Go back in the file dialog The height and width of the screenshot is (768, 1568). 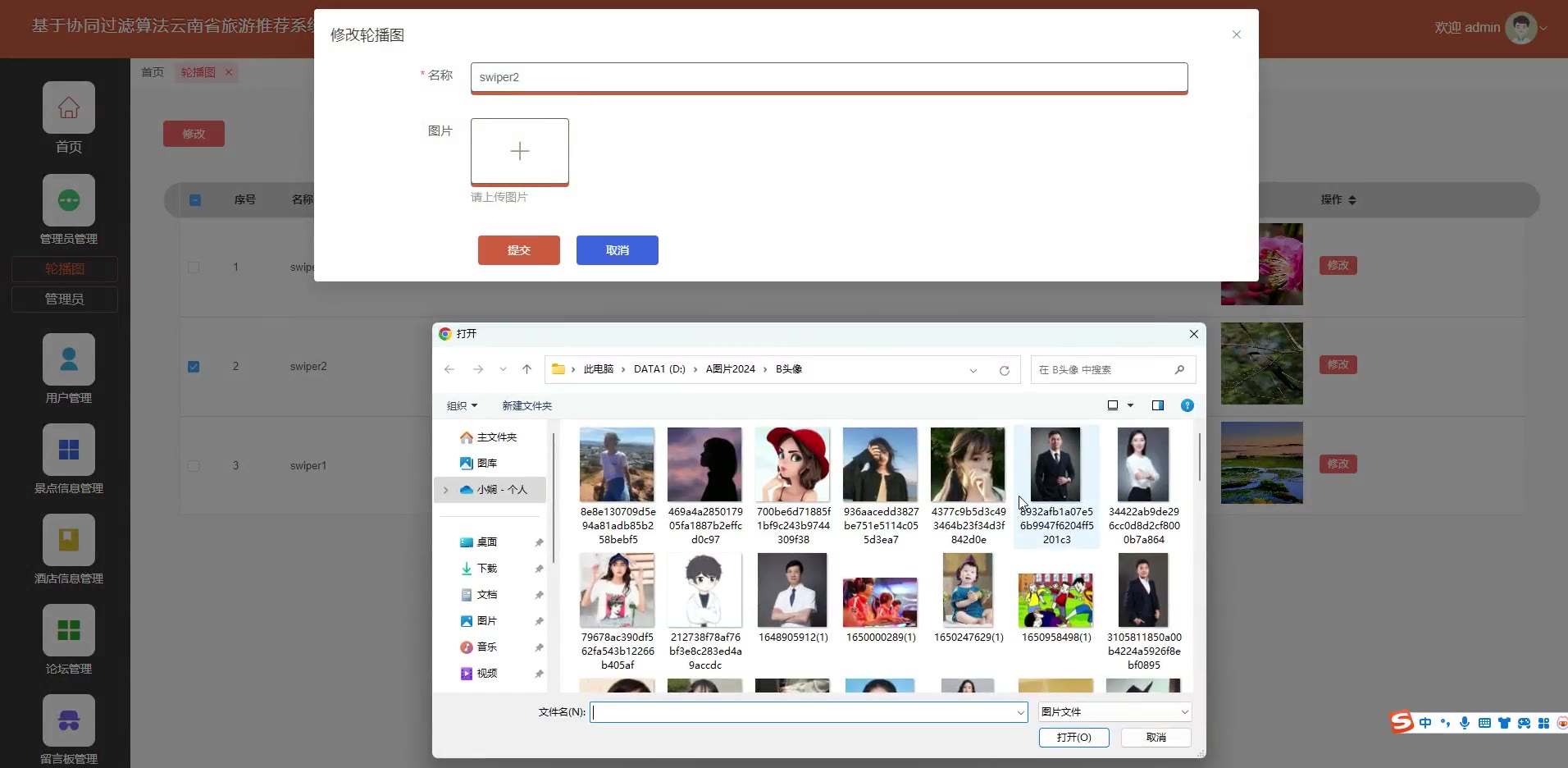[449, 369]
